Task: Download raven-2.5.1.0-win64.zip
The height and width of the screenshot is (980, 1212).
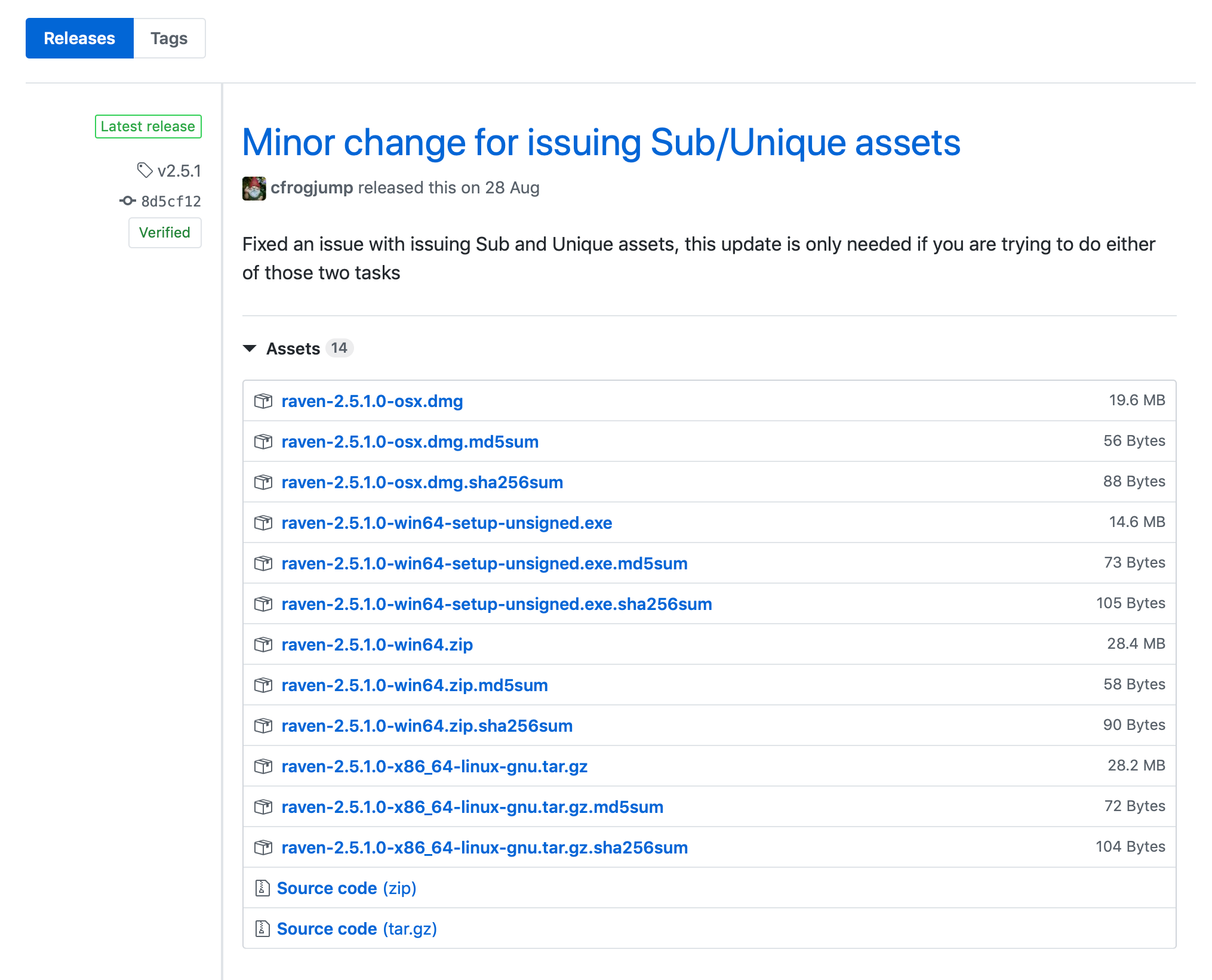Action: [377, 645]
